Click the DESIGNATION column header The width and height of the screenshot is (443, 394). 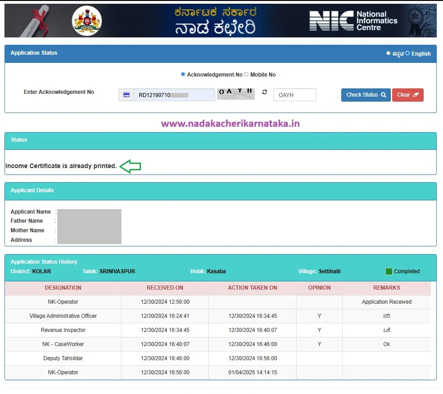coord(63,288)
